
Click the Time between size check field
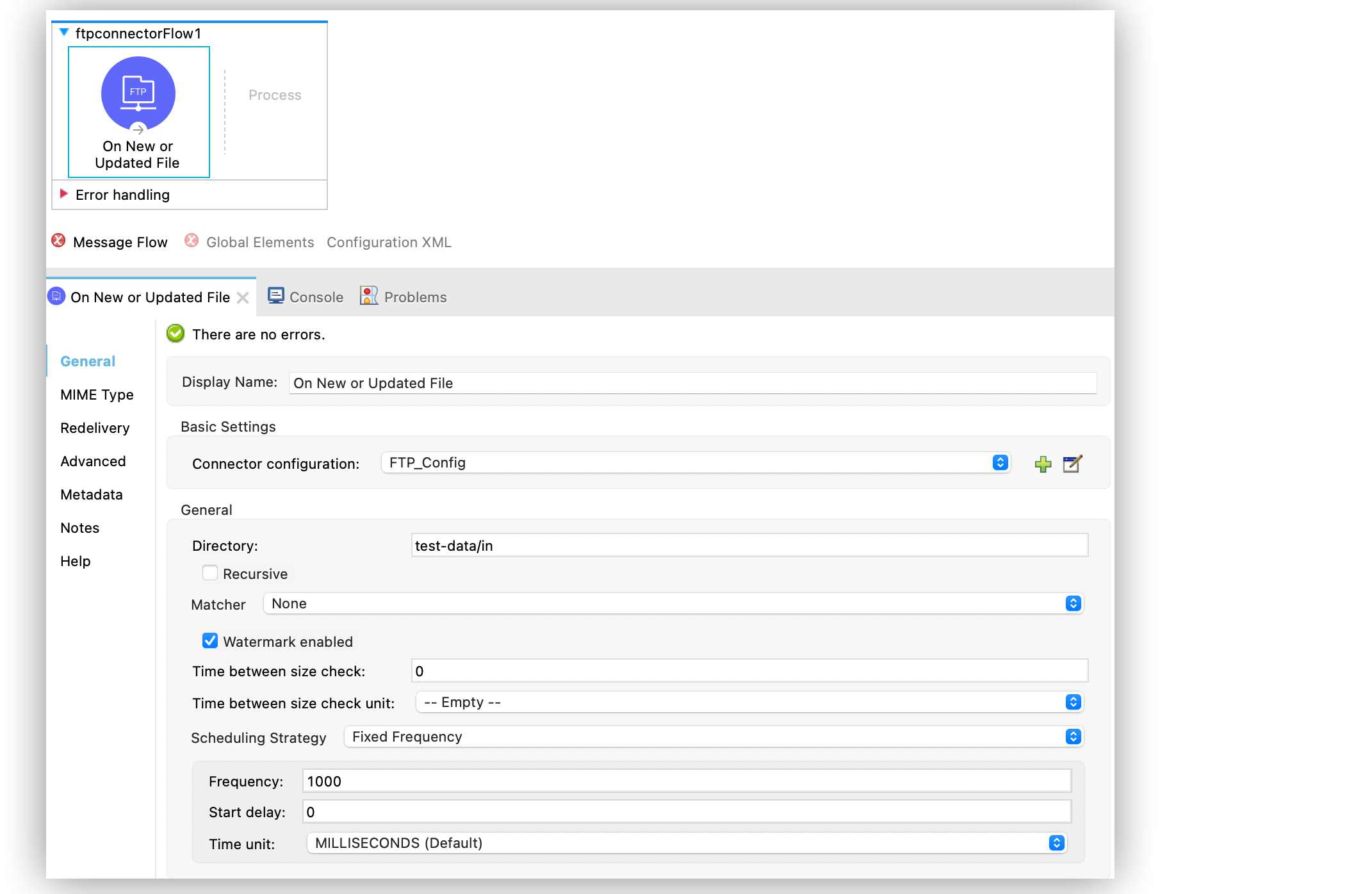coord(749,671)
